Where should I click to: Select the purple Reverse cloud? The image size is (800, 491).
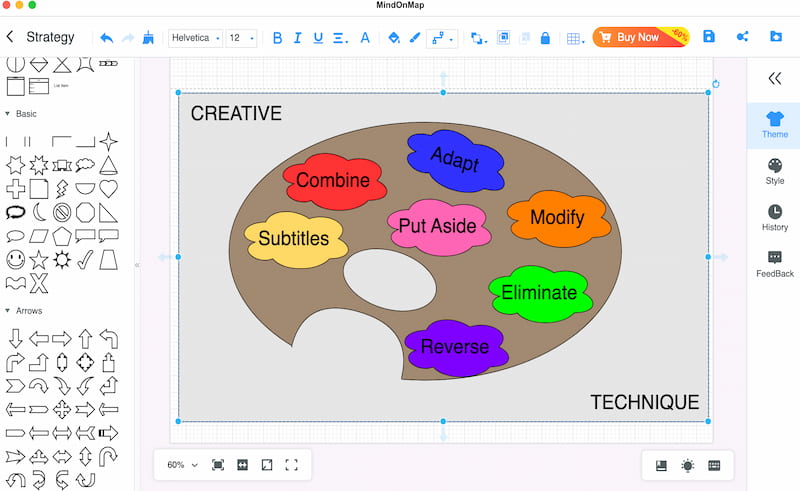coord(456,348)
